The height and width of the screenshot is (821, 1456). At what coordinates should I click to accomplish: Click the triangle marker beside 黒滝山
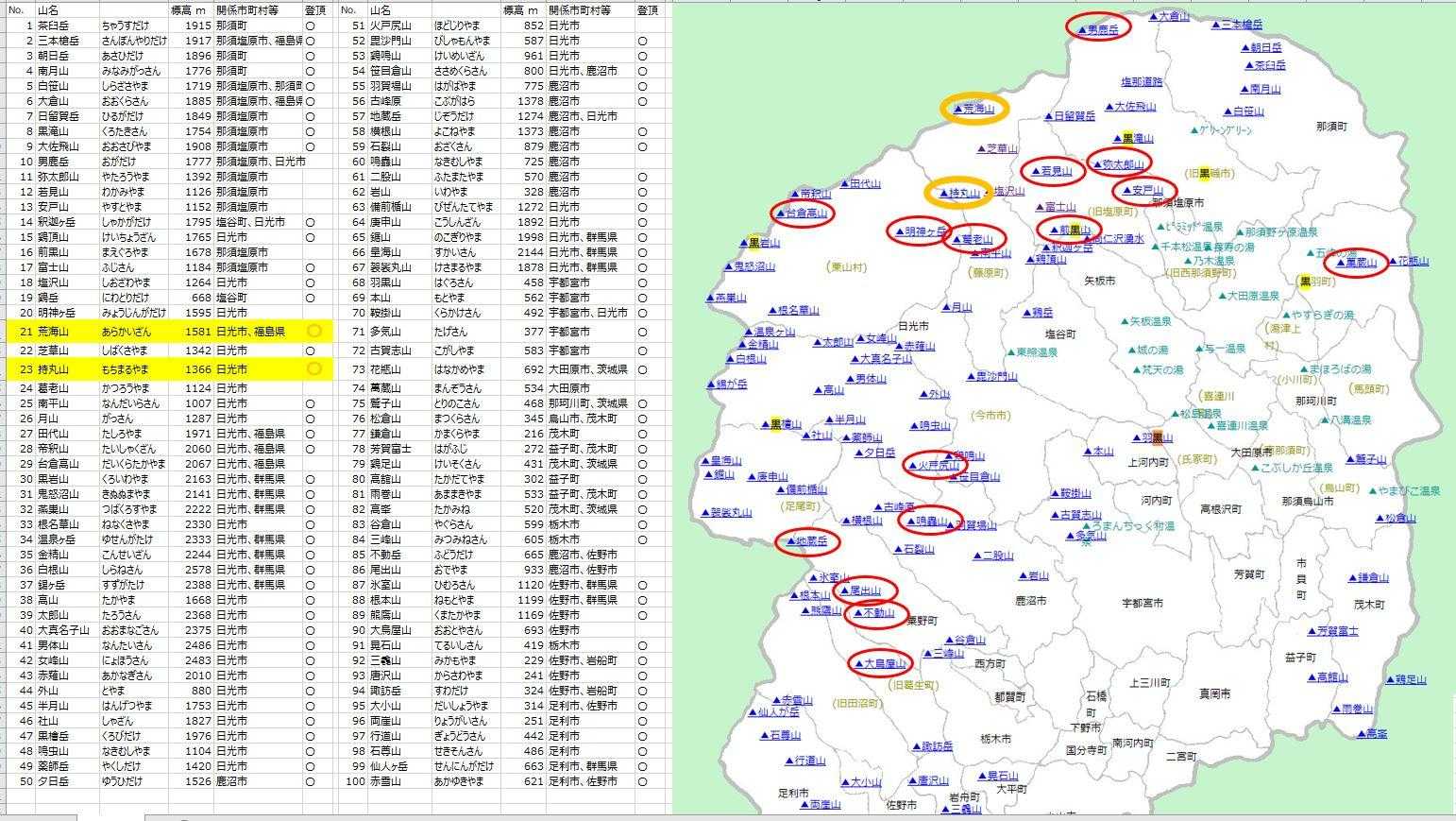[x=1115, y=139]
